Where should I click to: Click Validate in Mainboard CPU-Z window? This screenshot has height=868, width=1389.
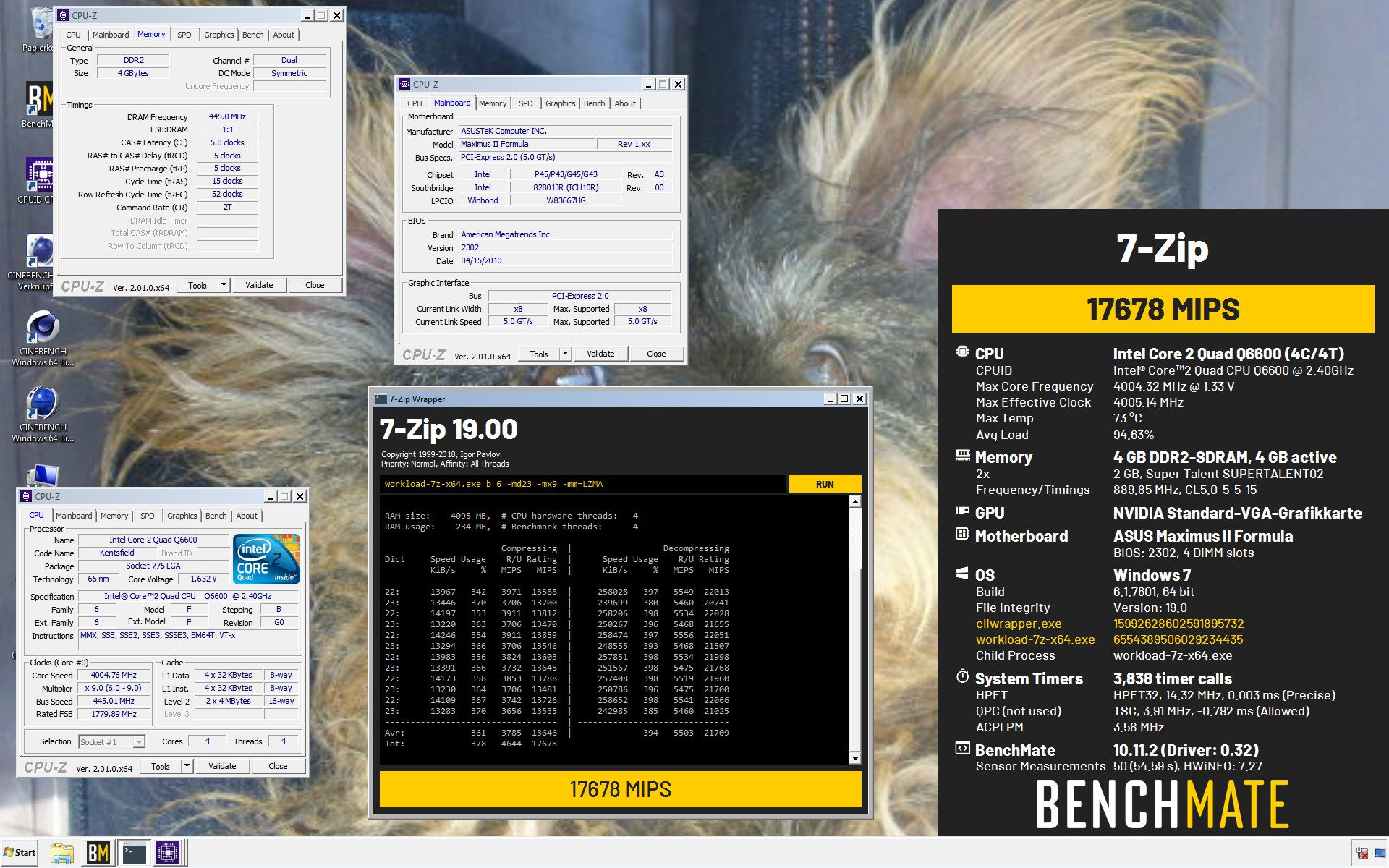[600, 354]
